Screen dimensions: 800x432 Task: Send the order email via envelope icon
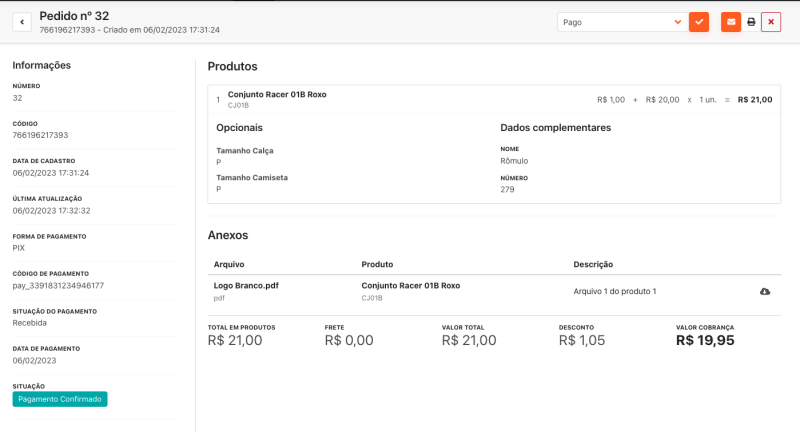pos(731,22)
